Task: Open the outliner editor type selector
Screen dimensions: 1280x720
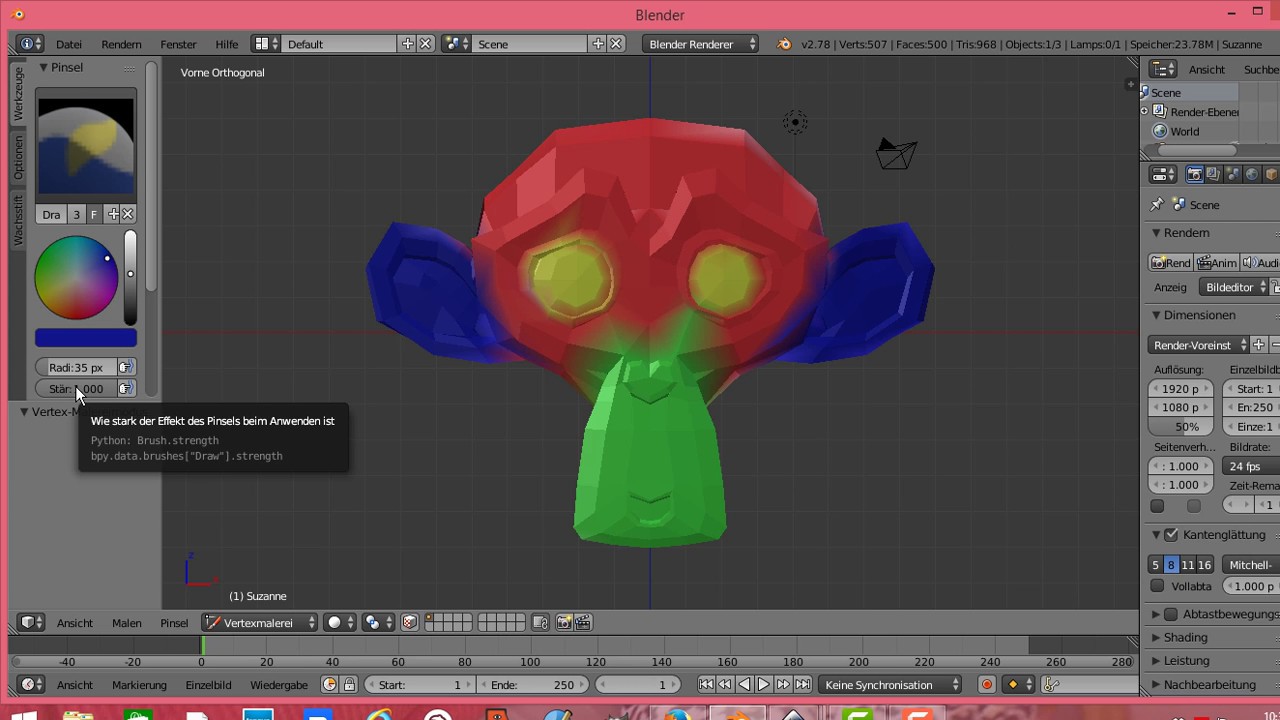Action: [1163, 69]
